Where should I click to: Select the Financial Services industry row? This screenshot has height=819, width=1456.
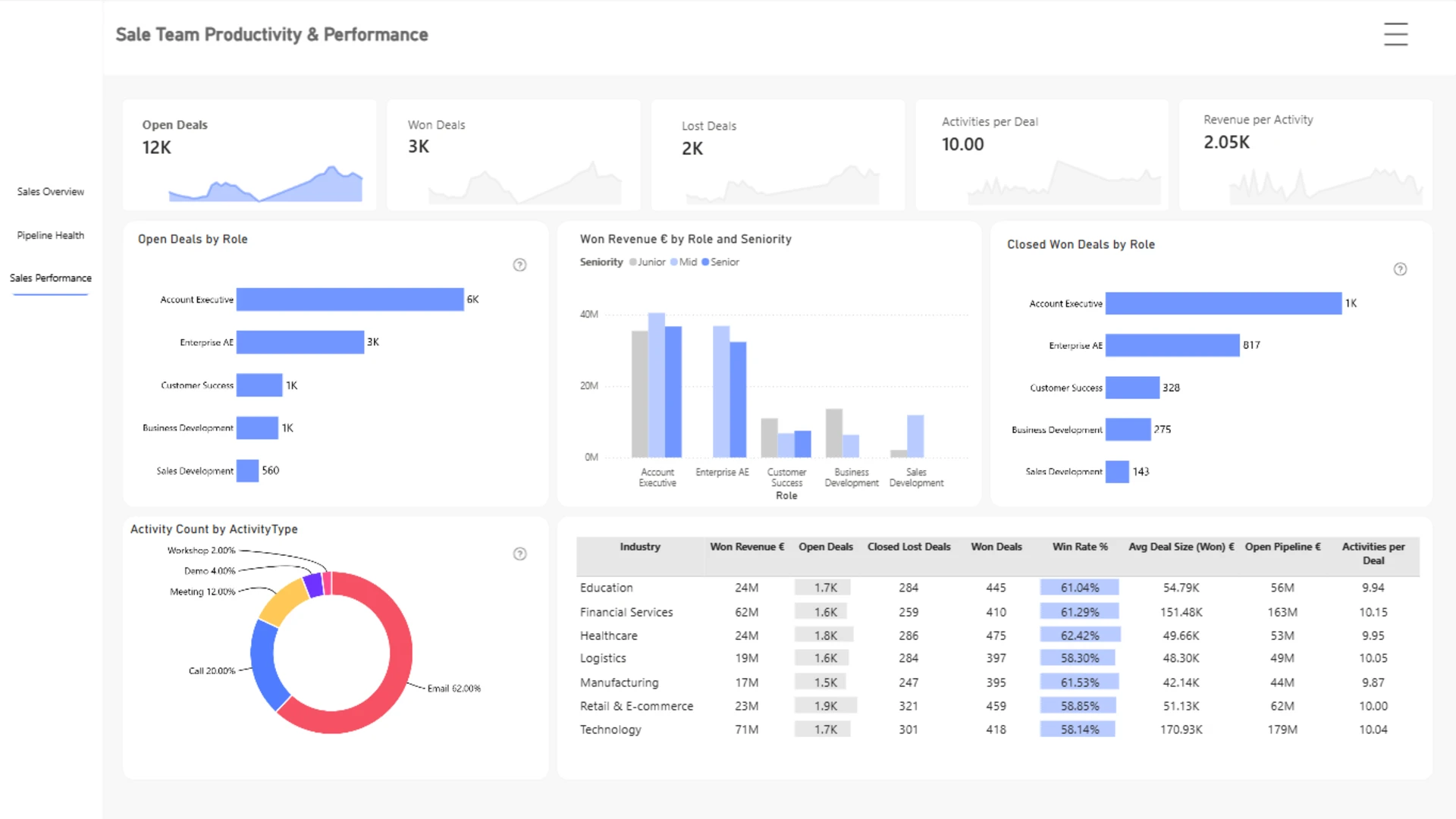998,612
